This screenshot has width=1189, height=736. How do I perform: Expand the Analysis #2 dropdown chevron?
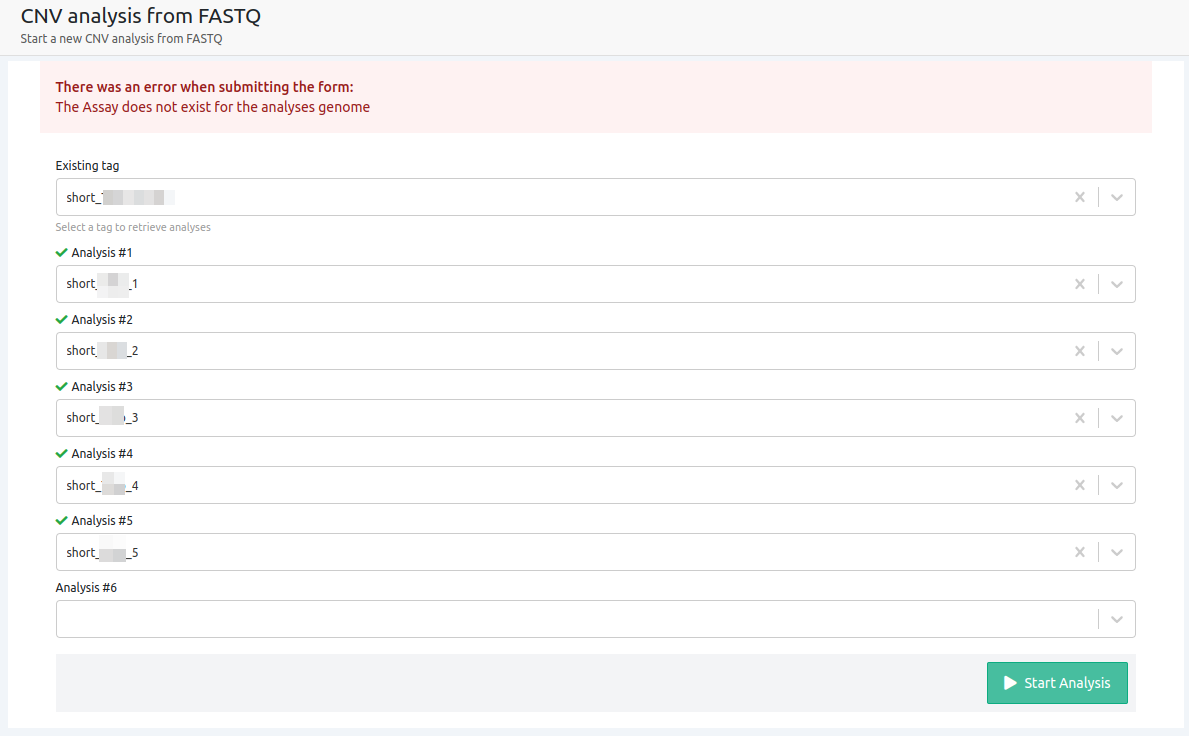click(x=1117, y=351)
